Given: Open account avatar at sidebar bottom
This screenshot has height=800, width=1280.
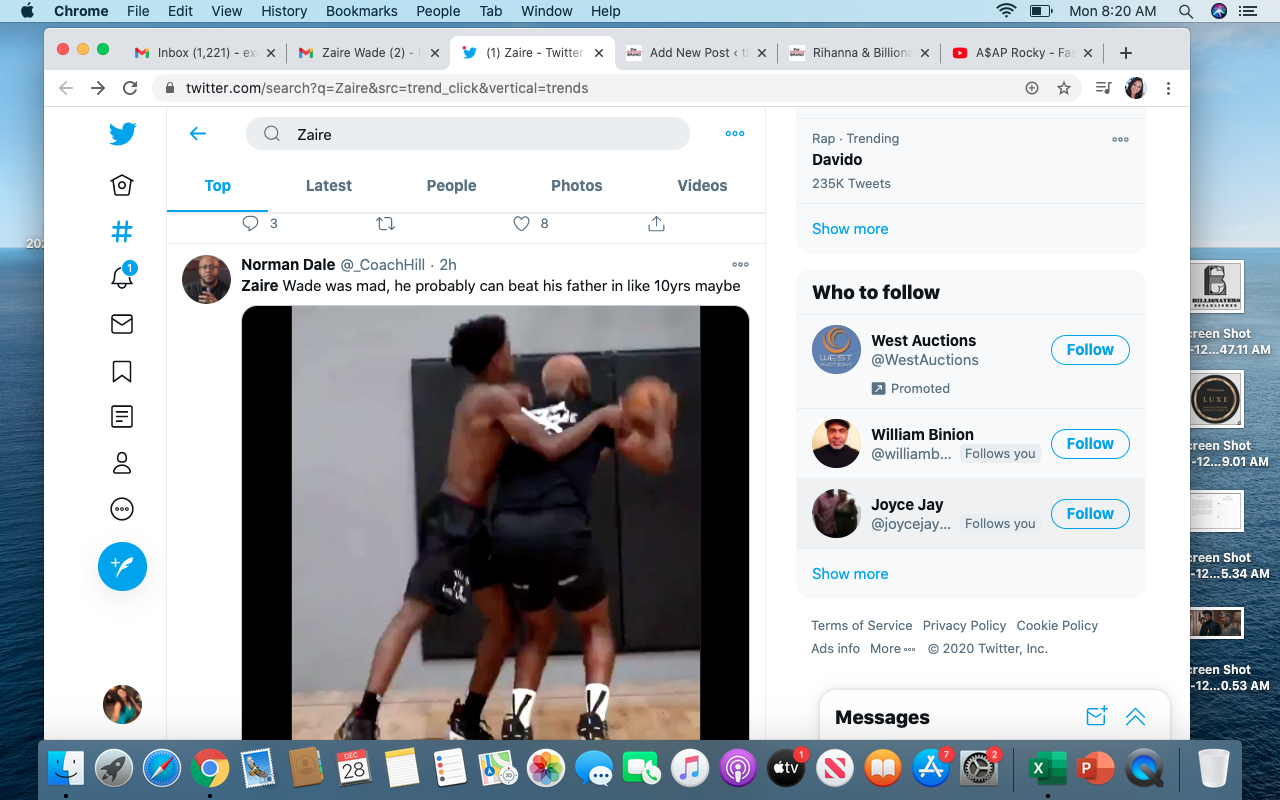Looking at the screenshot, I should tap(122, 705).
